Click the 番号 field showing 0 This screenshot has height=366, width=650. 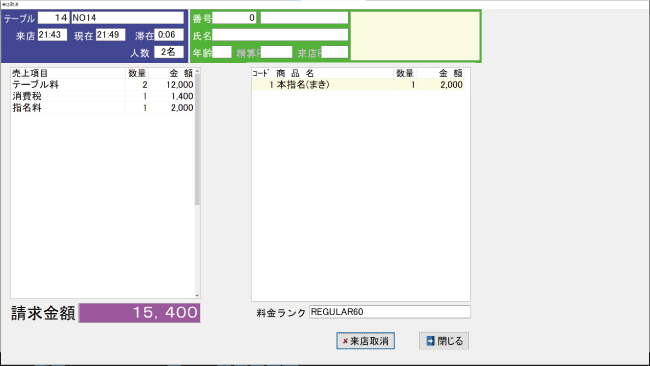point(234,18)
